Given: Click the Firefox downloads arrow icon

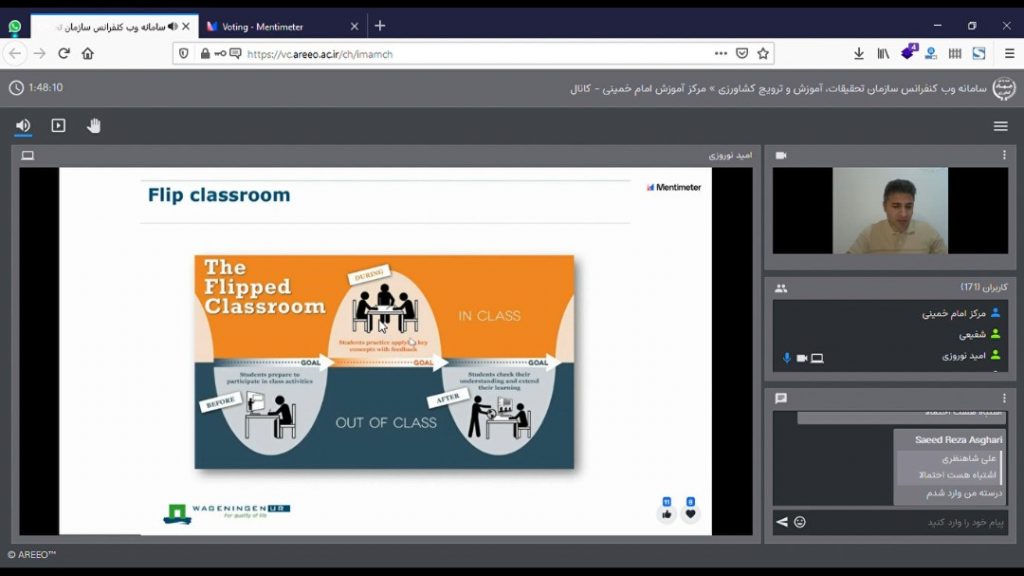Looking at the screenshot, I should 858,54.
